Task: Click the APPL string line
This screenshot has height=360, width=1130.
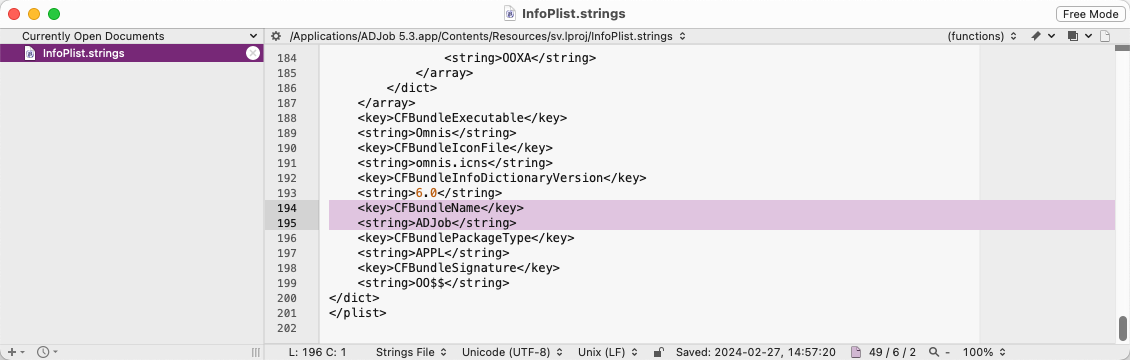Action: coord(433,253)
